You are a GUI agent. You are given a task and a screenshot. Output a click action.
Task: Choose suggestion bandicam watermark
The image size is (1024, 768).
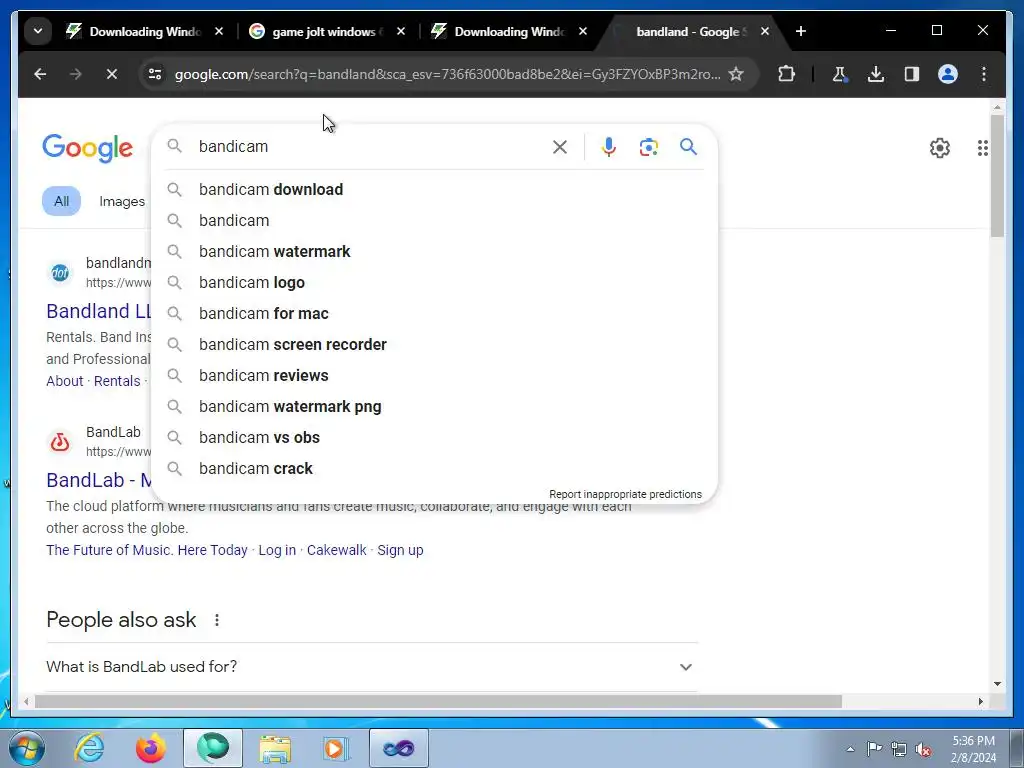click(x=434, y=251)
